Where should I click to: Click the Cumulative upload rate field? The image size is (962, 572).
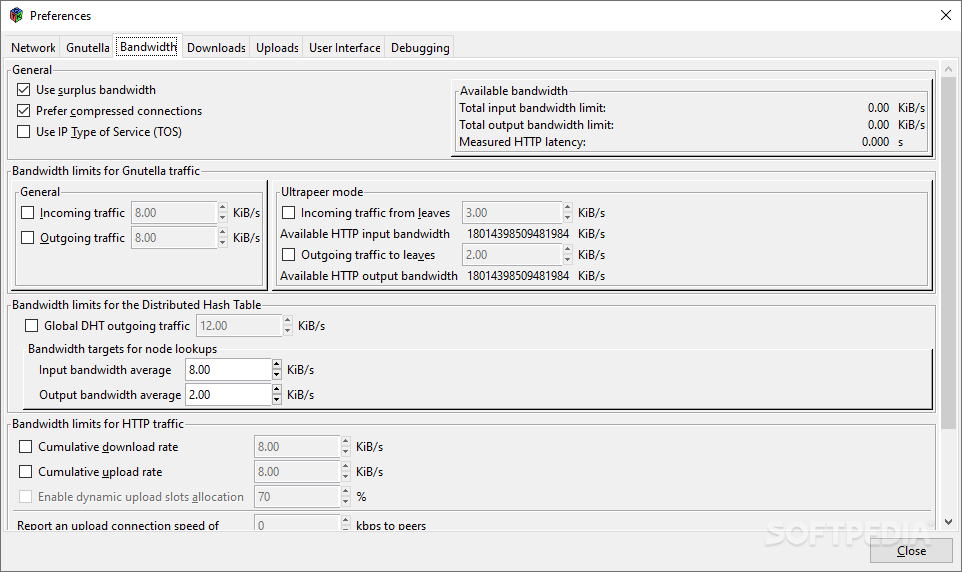(297, 471)
